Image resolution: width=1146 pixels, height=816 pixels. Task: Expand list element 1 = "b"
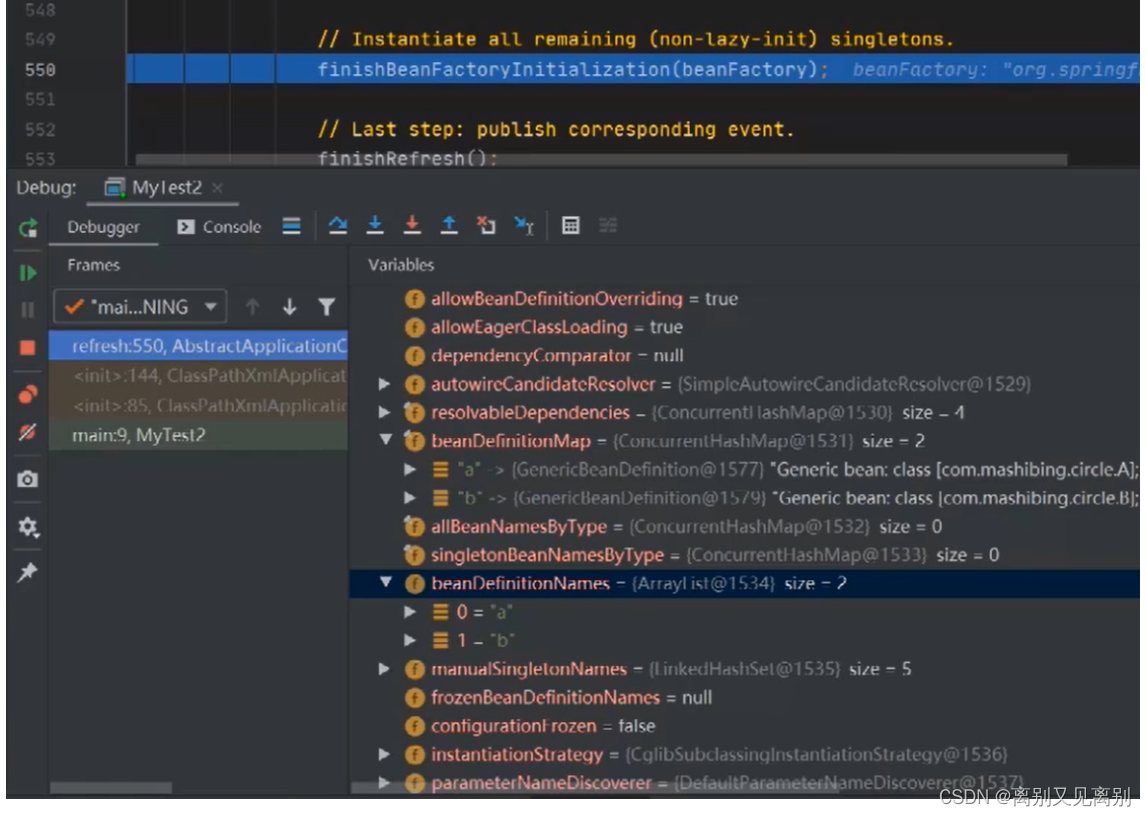410,641
